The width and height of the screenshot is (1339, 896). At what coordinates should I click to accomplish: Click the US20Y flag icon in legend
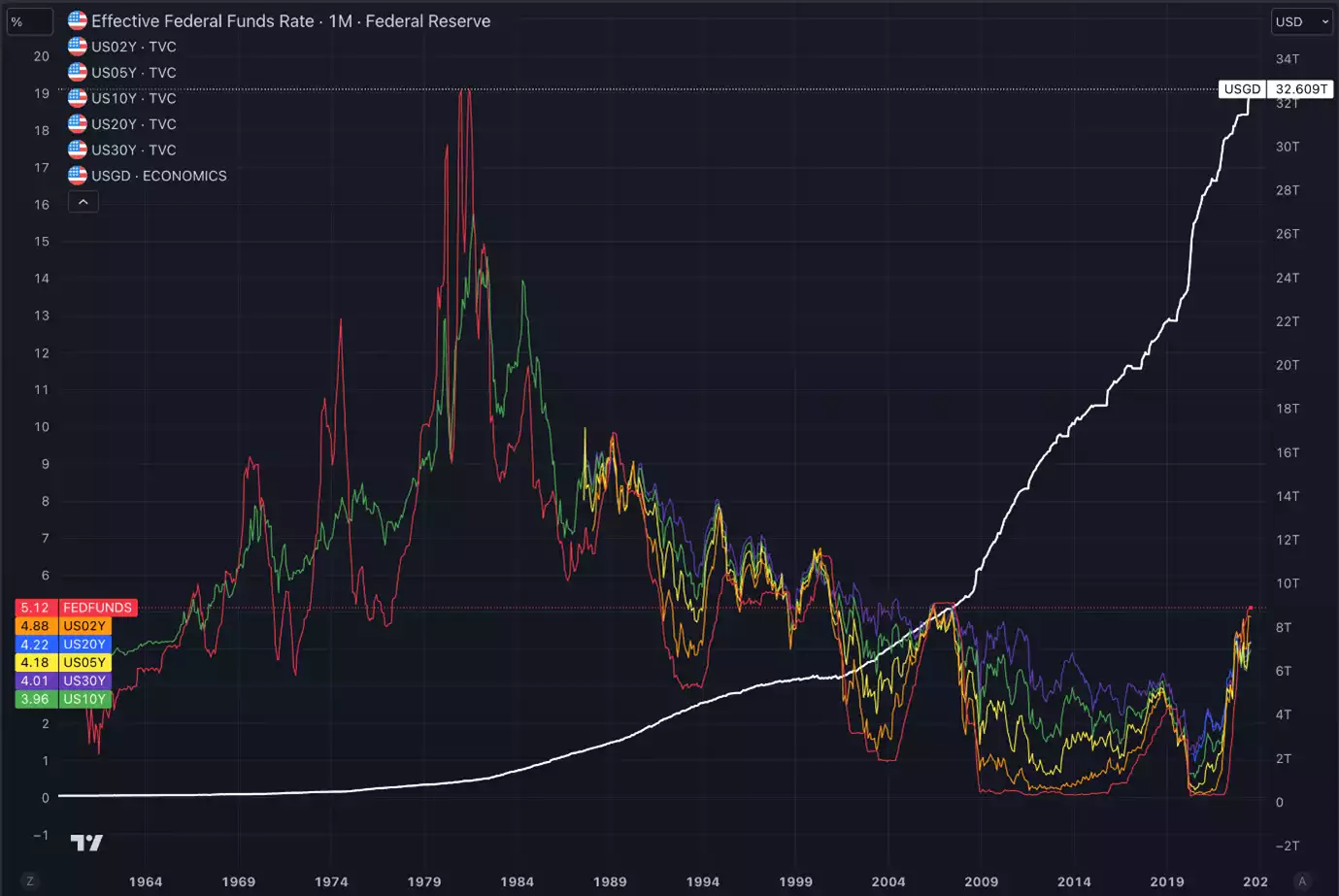pos(78,124)
